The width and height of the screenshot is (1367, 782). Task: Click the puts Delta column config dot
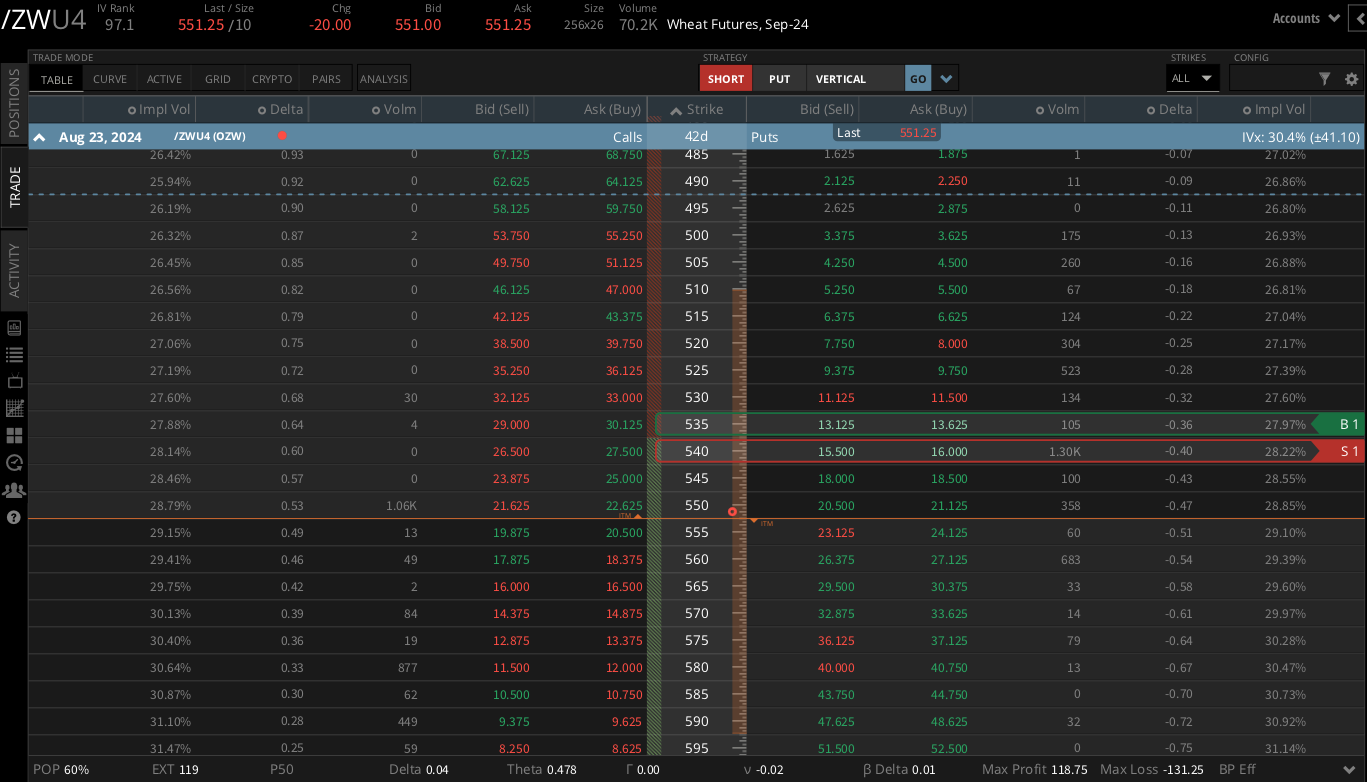point(1150,110)
